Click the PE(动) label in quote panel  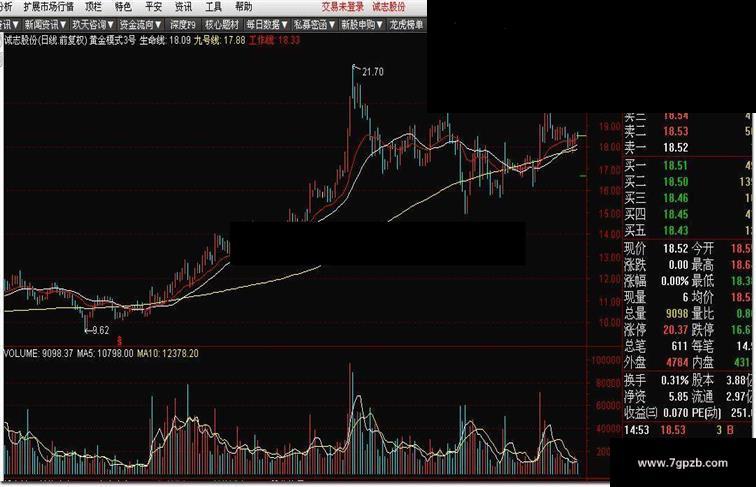coord(707,413)
